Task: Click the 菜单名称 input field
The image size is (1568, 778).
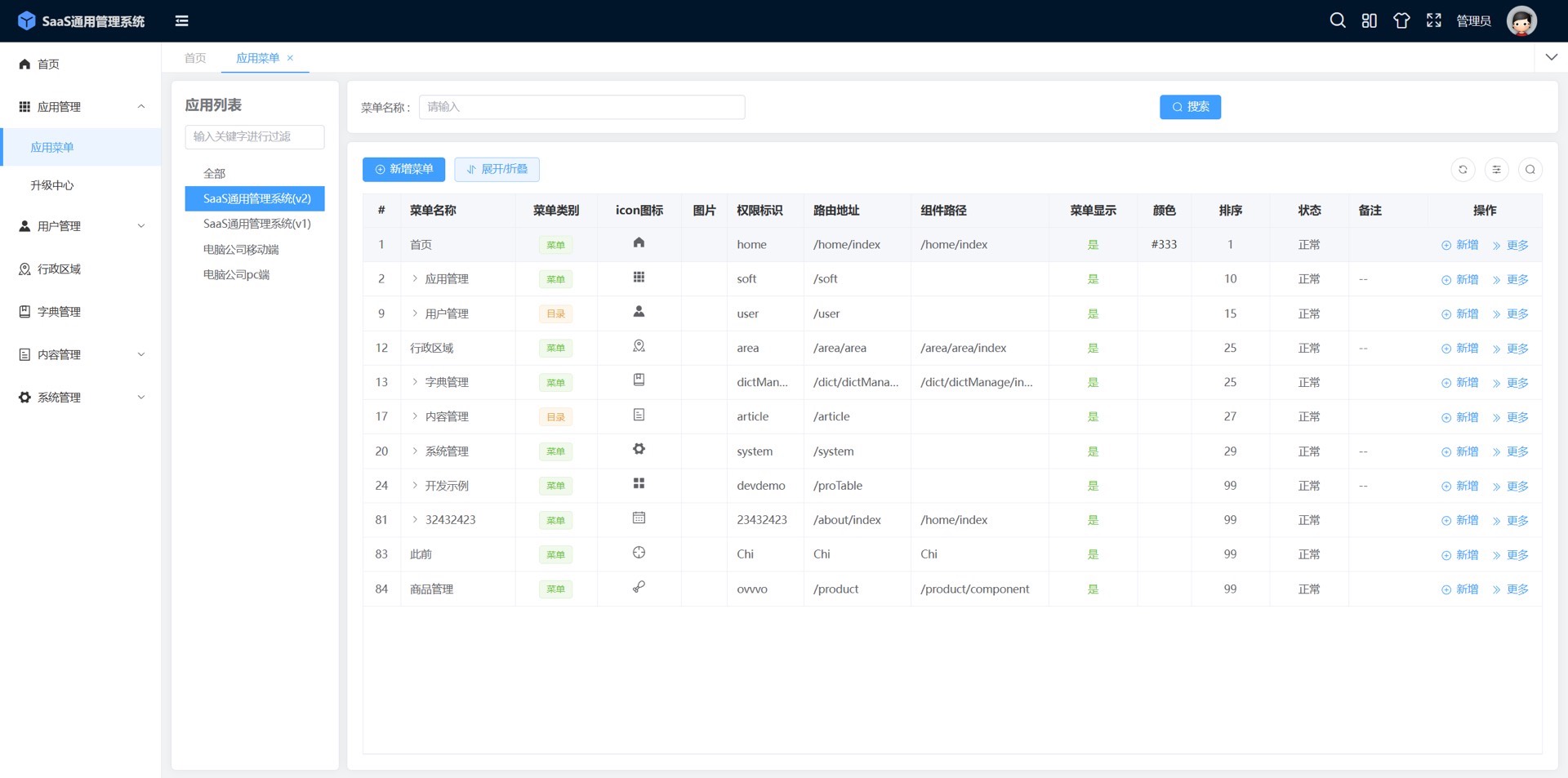Action: pyautogui.click(x=581, y=107)
